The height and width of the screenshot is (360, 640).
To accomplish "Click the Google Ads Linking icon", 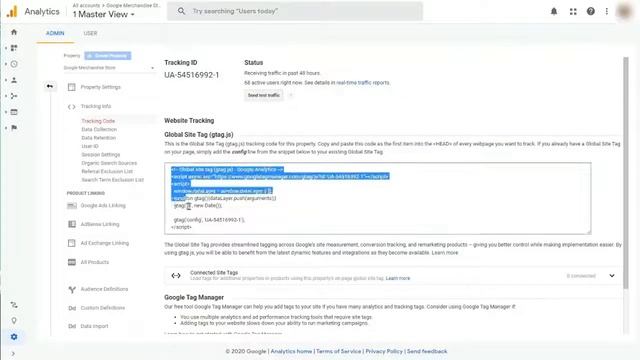I will [72, 206].
